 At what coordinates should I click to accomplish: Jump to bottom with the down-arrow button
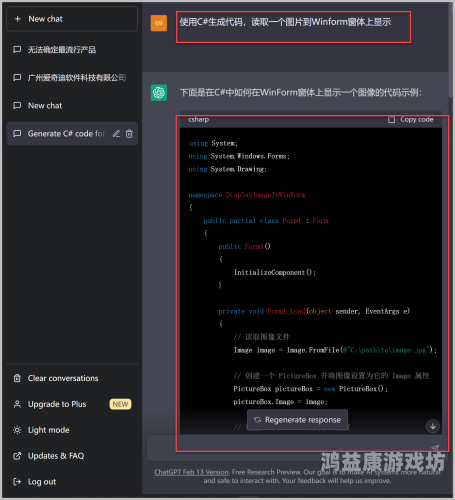433,426
